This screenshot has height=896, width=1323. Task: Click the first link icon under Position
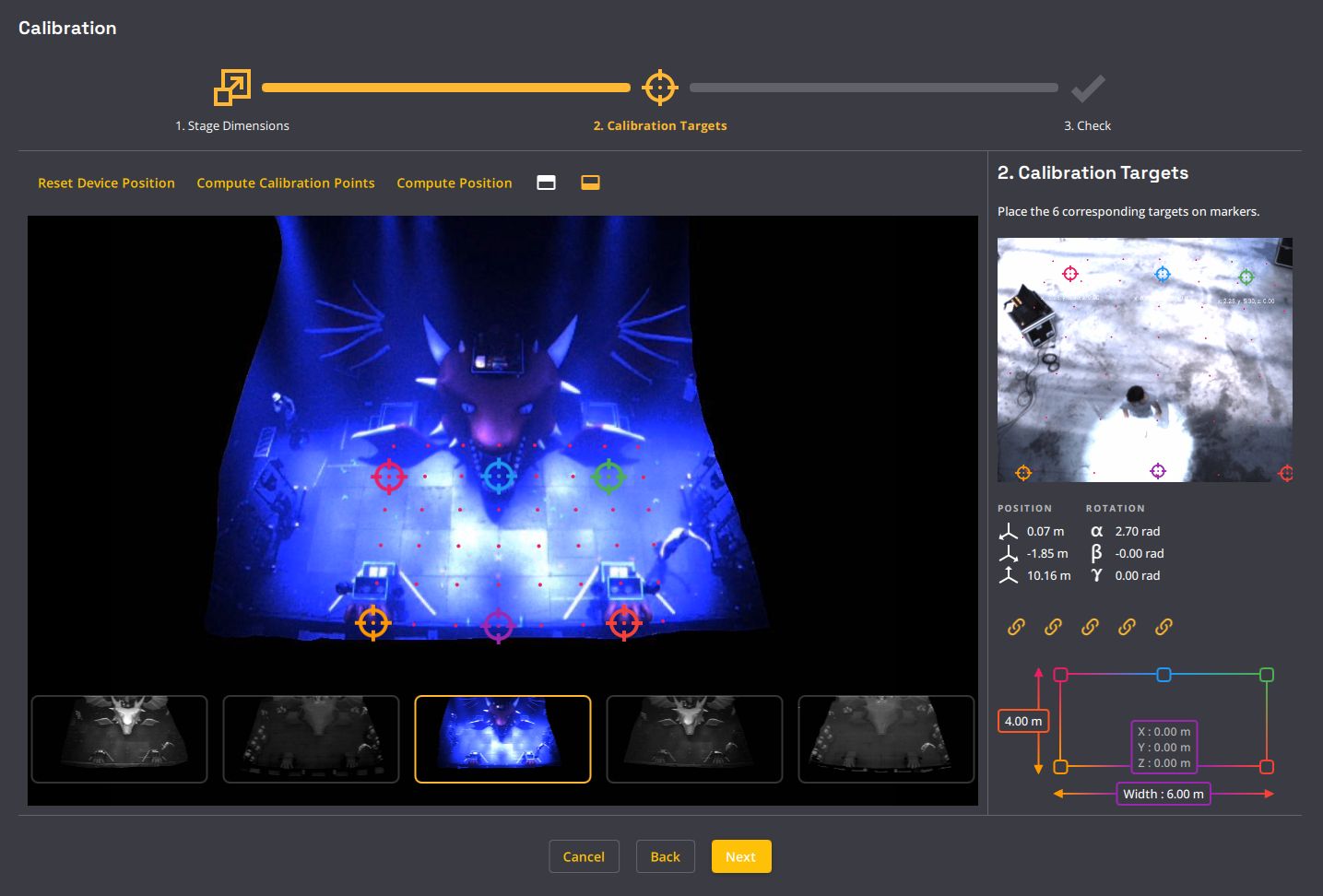(x=1016, y=627)
